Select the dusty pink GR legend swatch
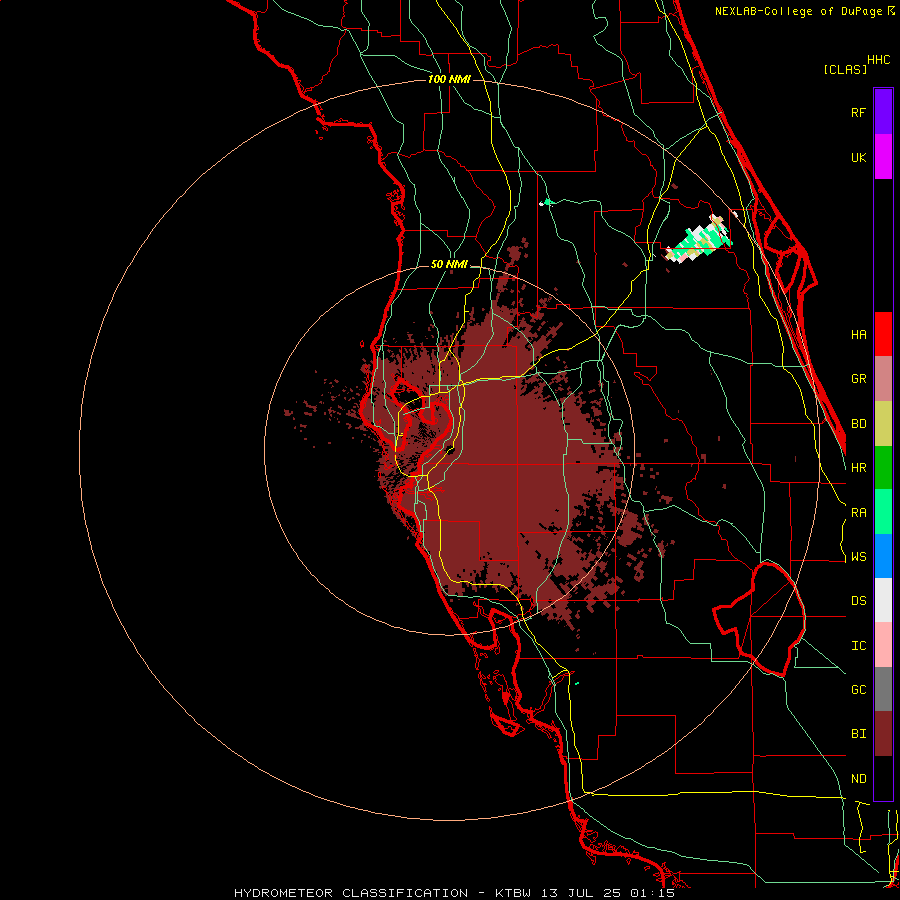The height and width of the screenshot is (900, 900). pos(883,379)
